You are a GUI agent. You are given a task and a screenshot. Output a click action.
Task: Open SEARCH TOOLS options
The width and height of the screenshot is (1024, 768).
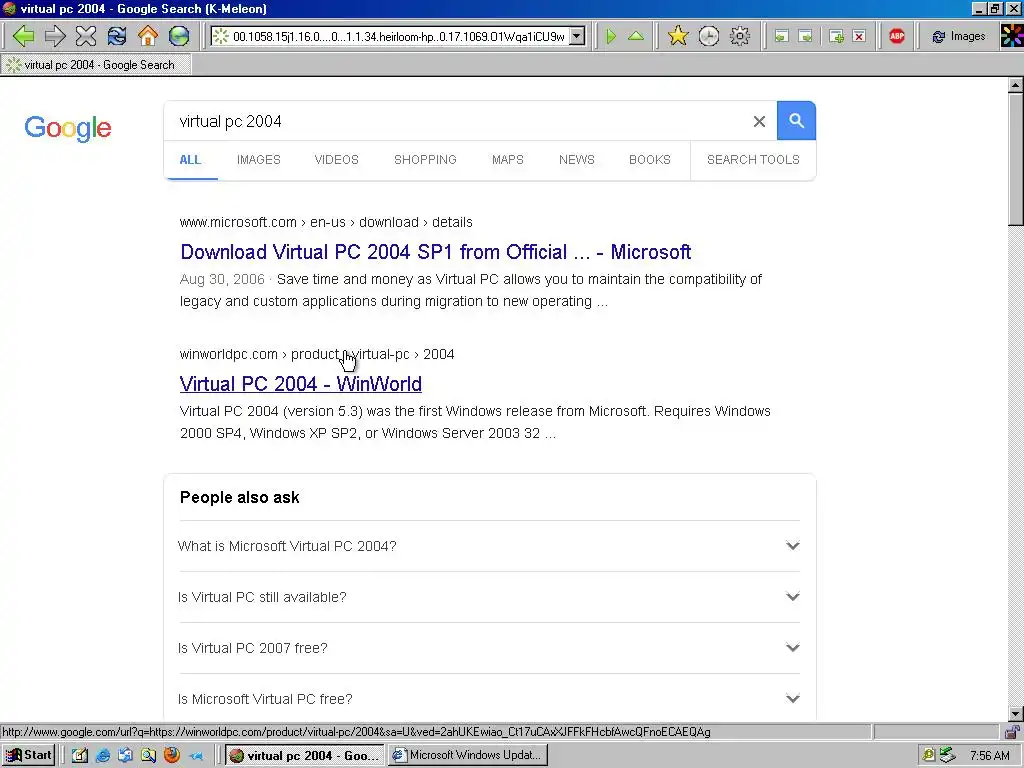[x=753, y=160]
